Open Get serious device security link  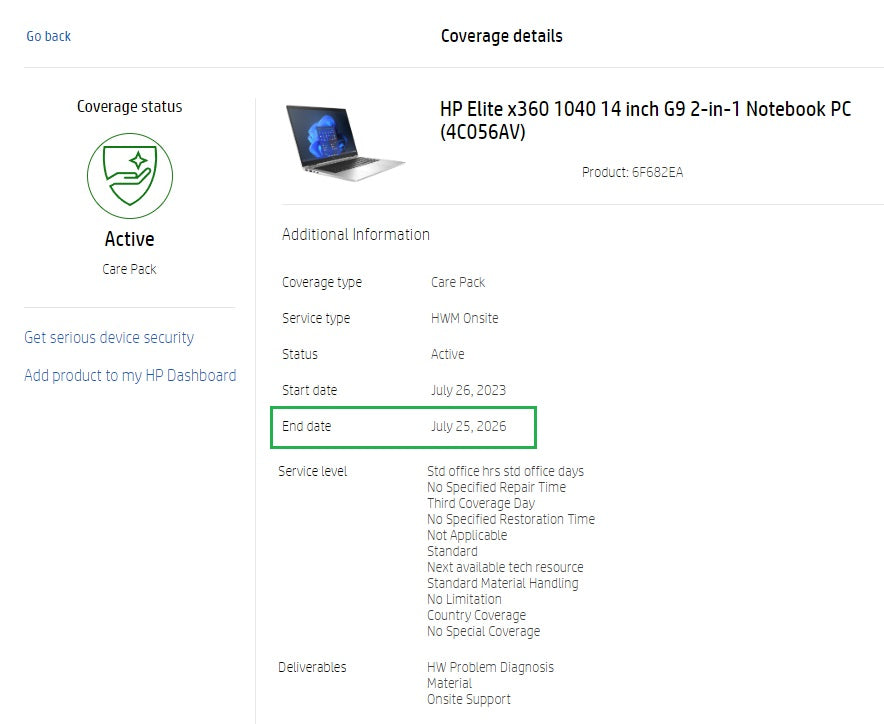(109, 337)
